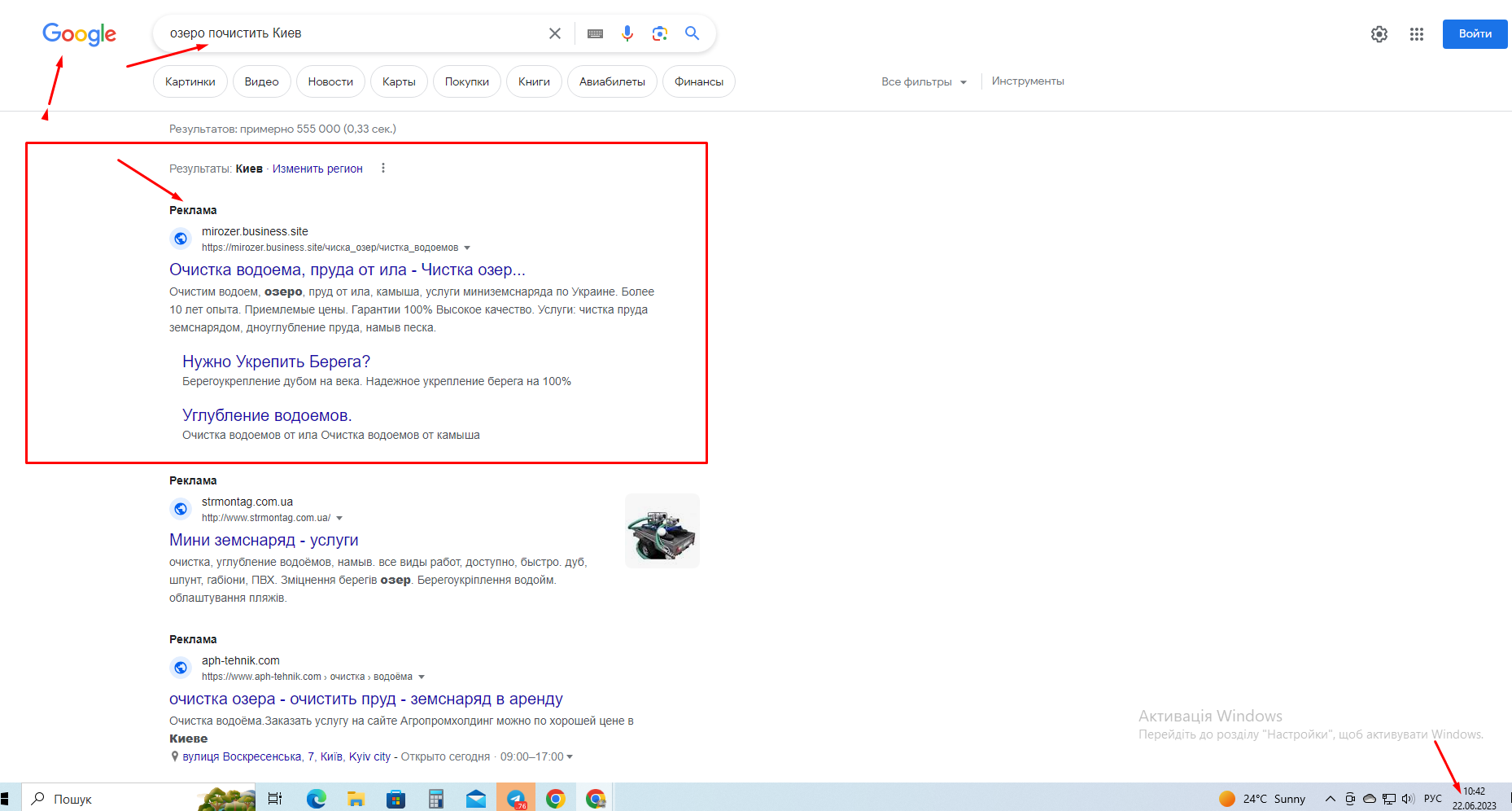Expand the Все фильтры dropdown
The image size is (1512, 811).
924,81
